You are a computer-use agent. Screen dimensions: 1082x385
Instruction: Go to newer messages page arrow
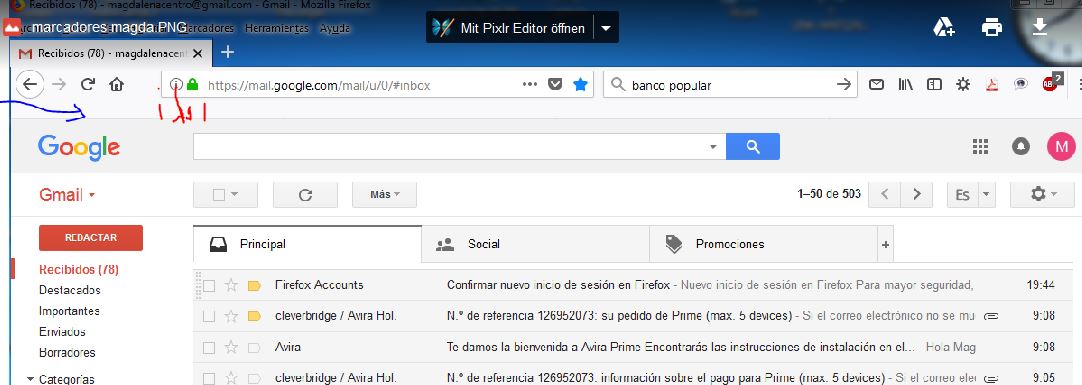click(x=884, y=195)
